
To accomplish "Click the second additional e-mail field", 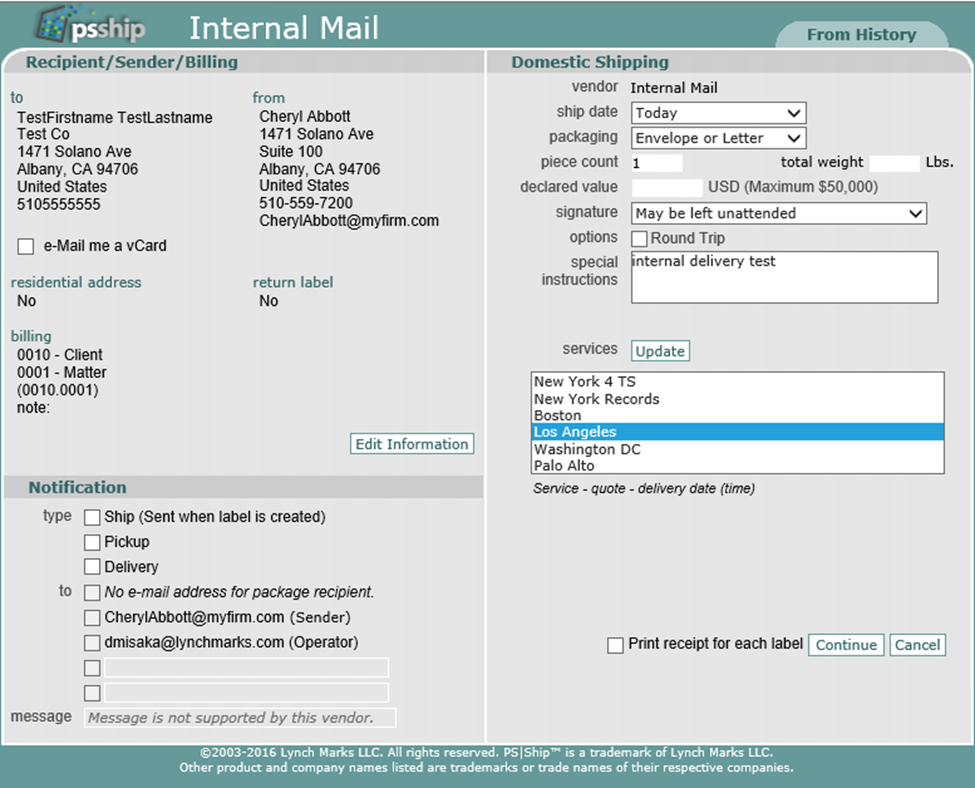I will [x=246, y=693].
